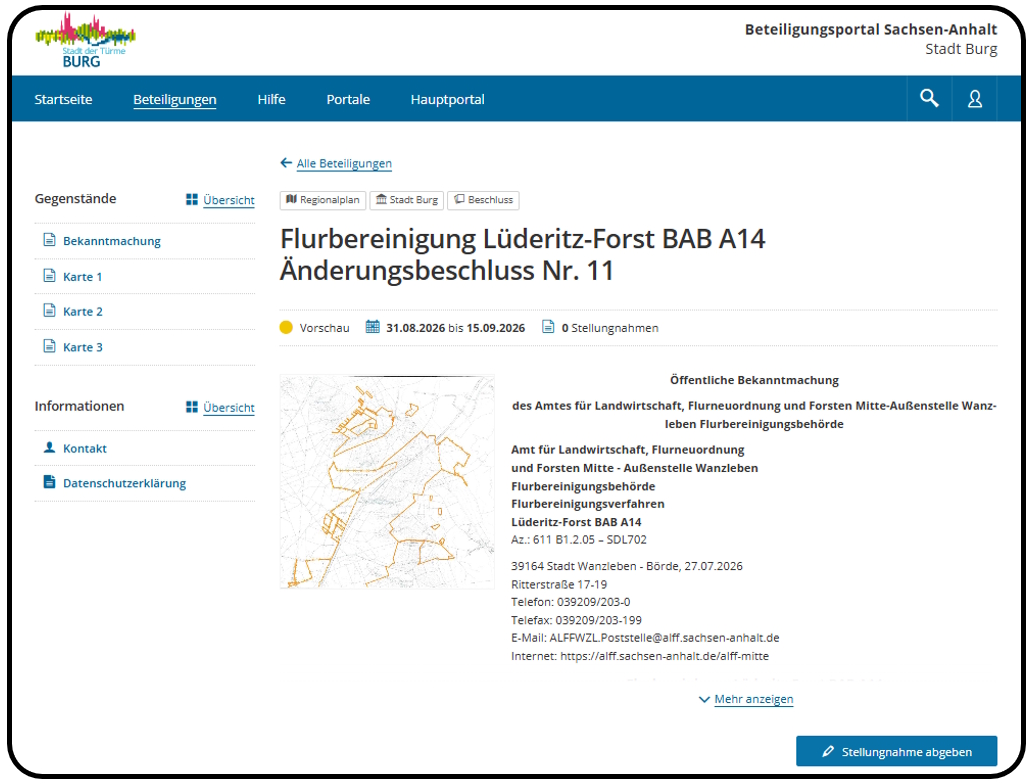Open Beteiligungen in navigation bar
Viewport: 1032px width, 784px height.
[174, 99]
